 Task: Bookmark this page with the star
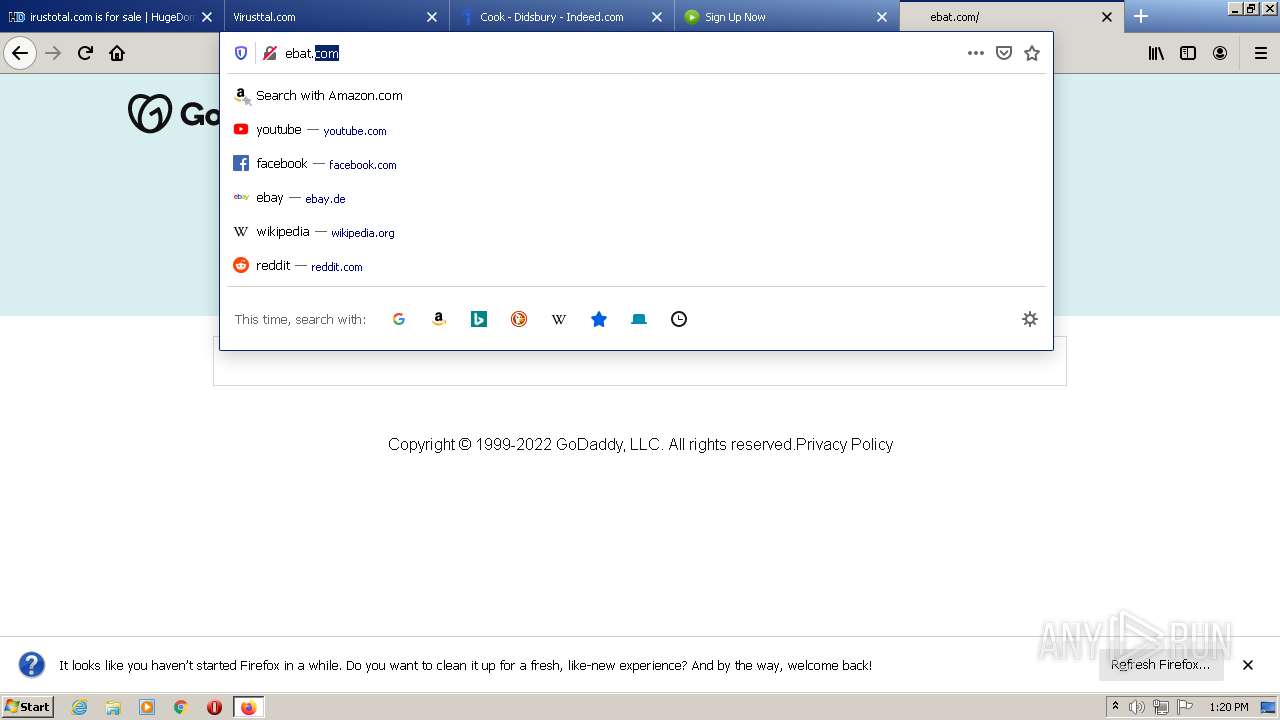pyautogui.click(x=1032, y=53)
